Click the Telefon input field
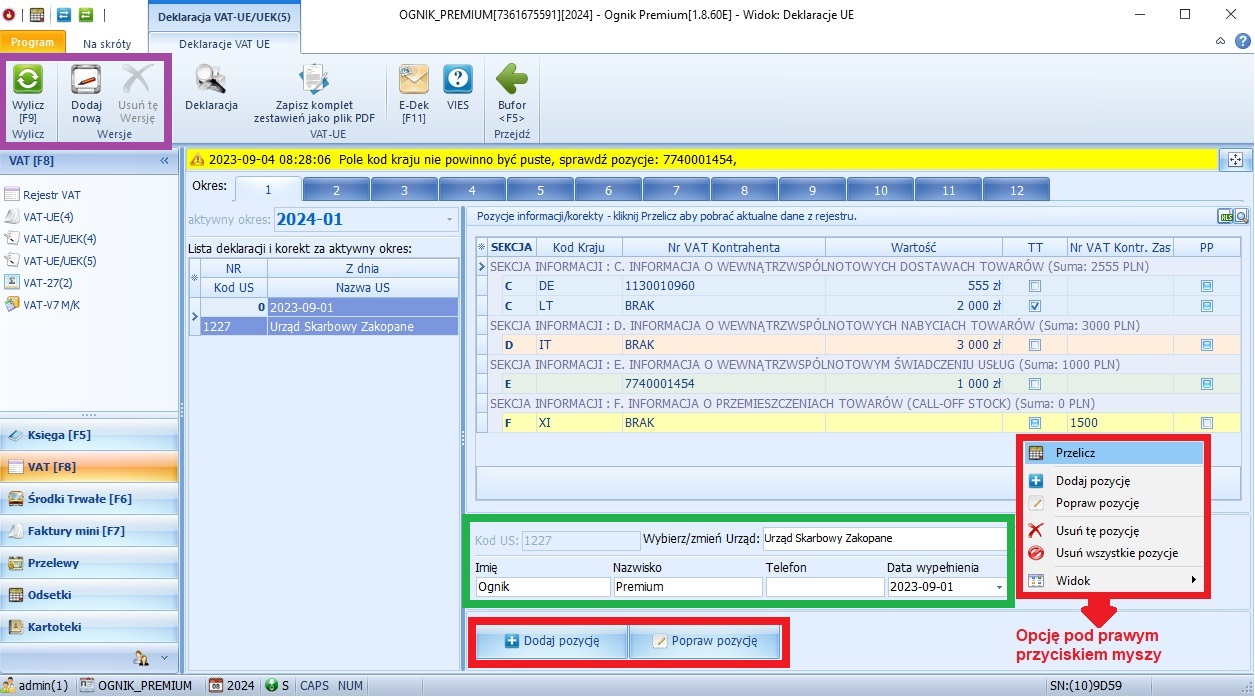The image size is (1255, 697). pos(825,587)
